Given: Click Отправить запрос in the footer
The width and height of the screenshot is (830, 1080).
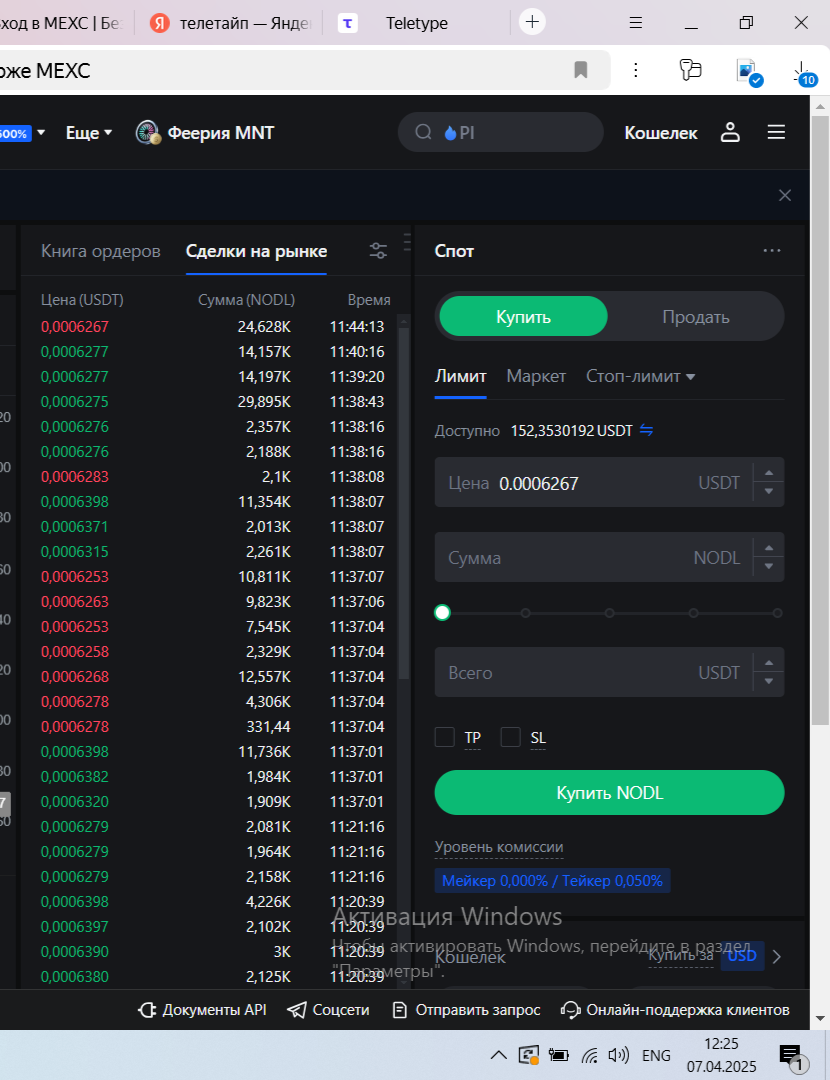Looking at the screenshot, I should coord(466,1010).
